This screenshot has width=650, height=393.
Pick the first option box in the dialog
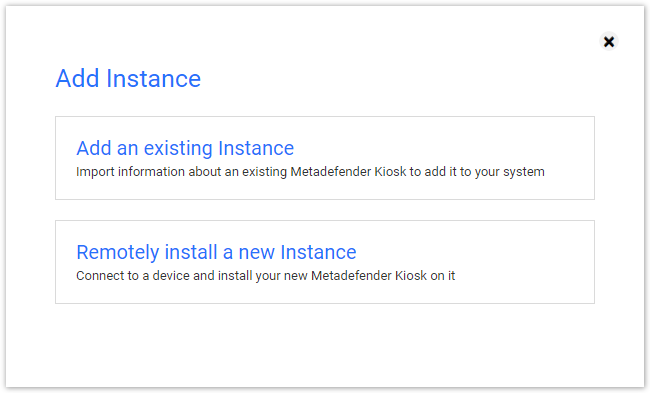click(x=325, y=158)
